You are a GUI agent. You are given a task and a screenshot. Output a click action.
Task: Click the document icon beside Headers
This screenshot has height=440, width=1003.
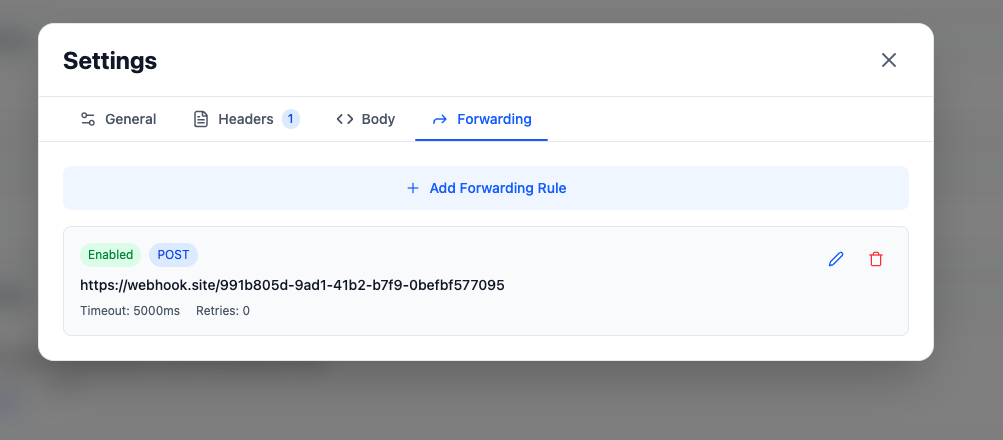[x=201, y=119]
